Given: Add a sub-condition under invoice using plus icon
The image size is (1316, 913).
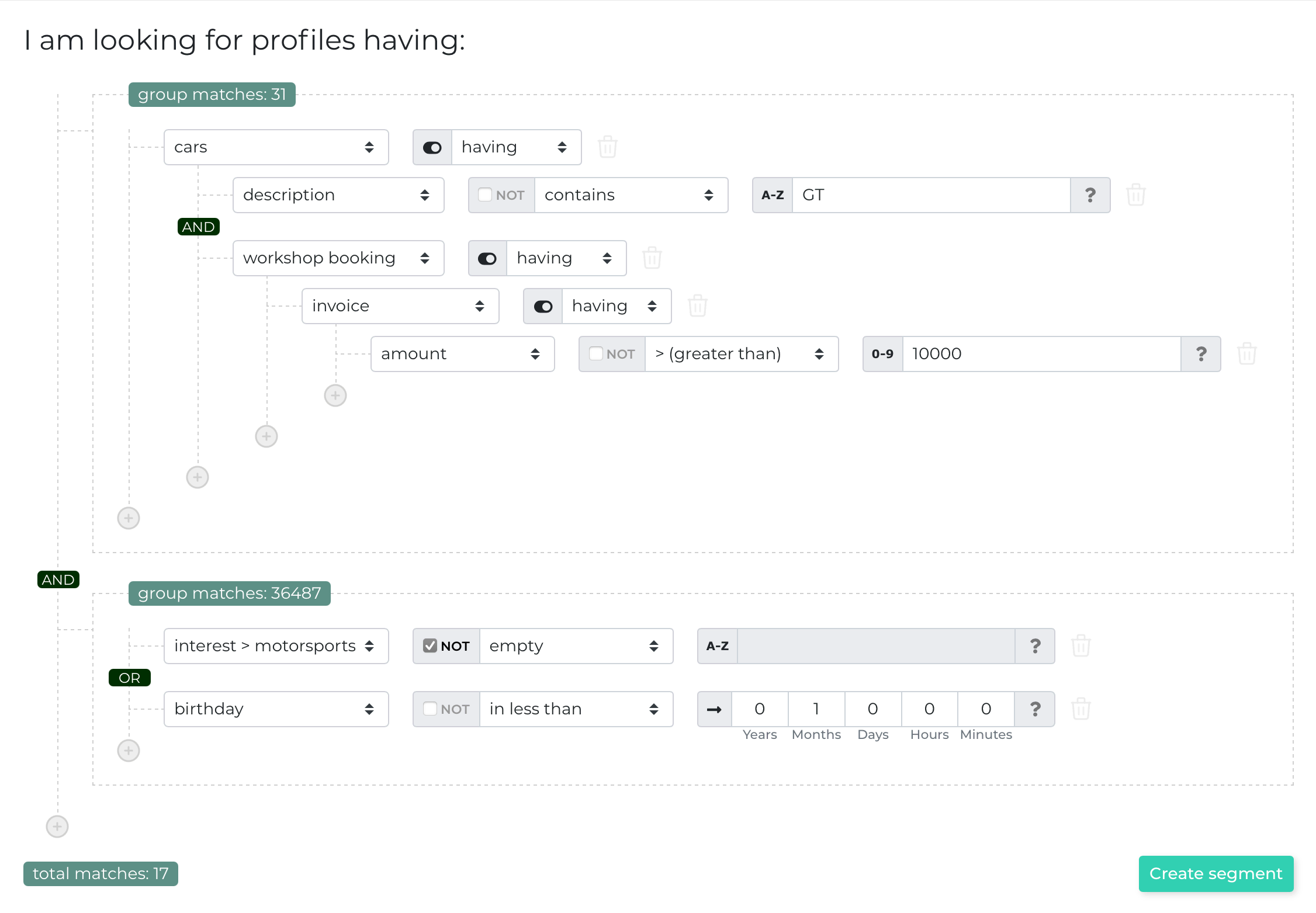Looking at the screenshot, I should (335, 395).
